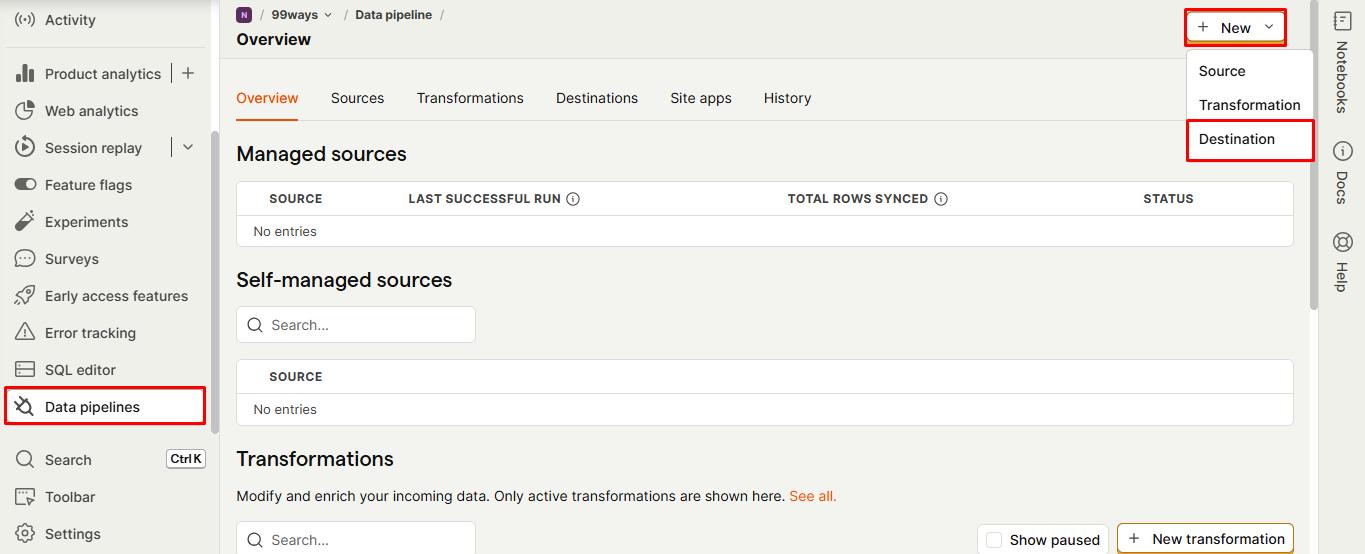
Task: Click the New transformation button
Action: (1205, 539)
